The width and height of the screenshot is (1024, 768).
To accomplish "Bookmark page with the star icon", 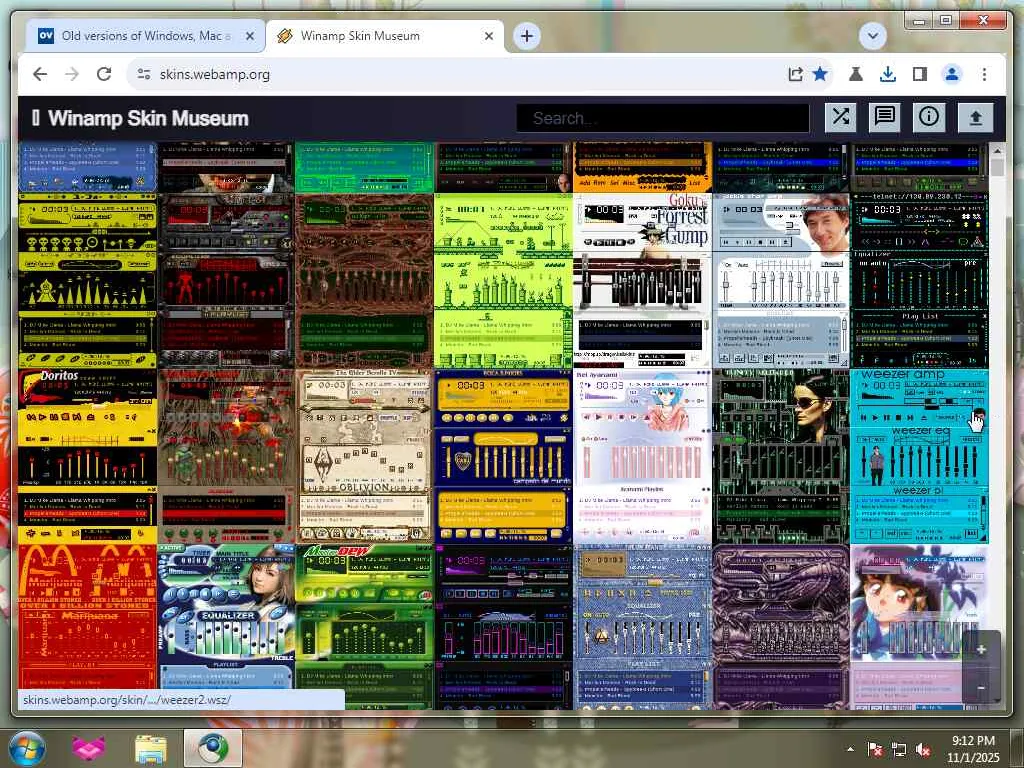I will click(820, 74).
